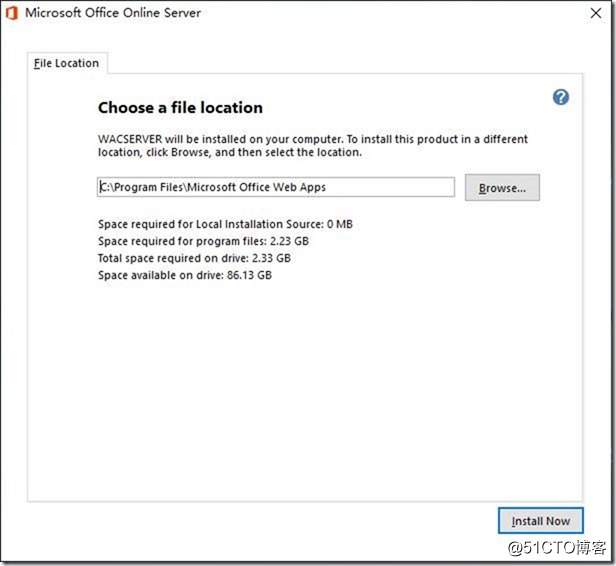
Task: Click the blue help question mark icon
Action: [x=561, y=97]
